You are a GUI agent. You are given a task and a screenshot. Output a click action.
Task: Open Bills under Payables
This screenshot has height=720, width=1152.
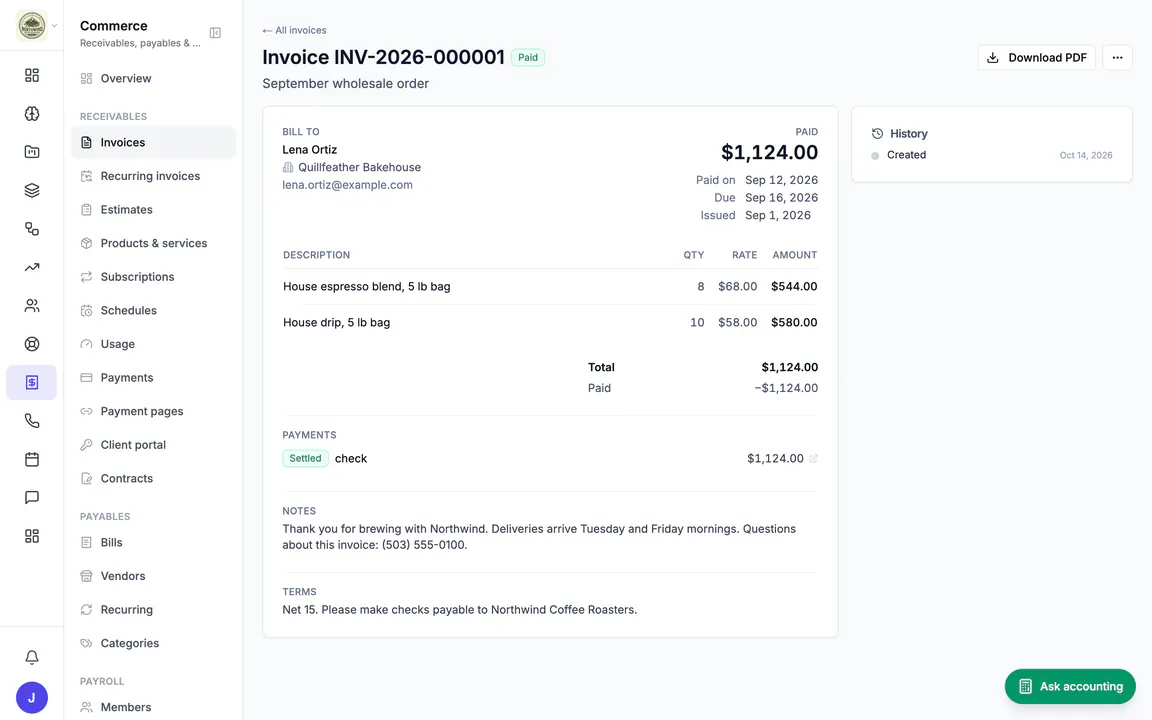[x=154, y=543]
